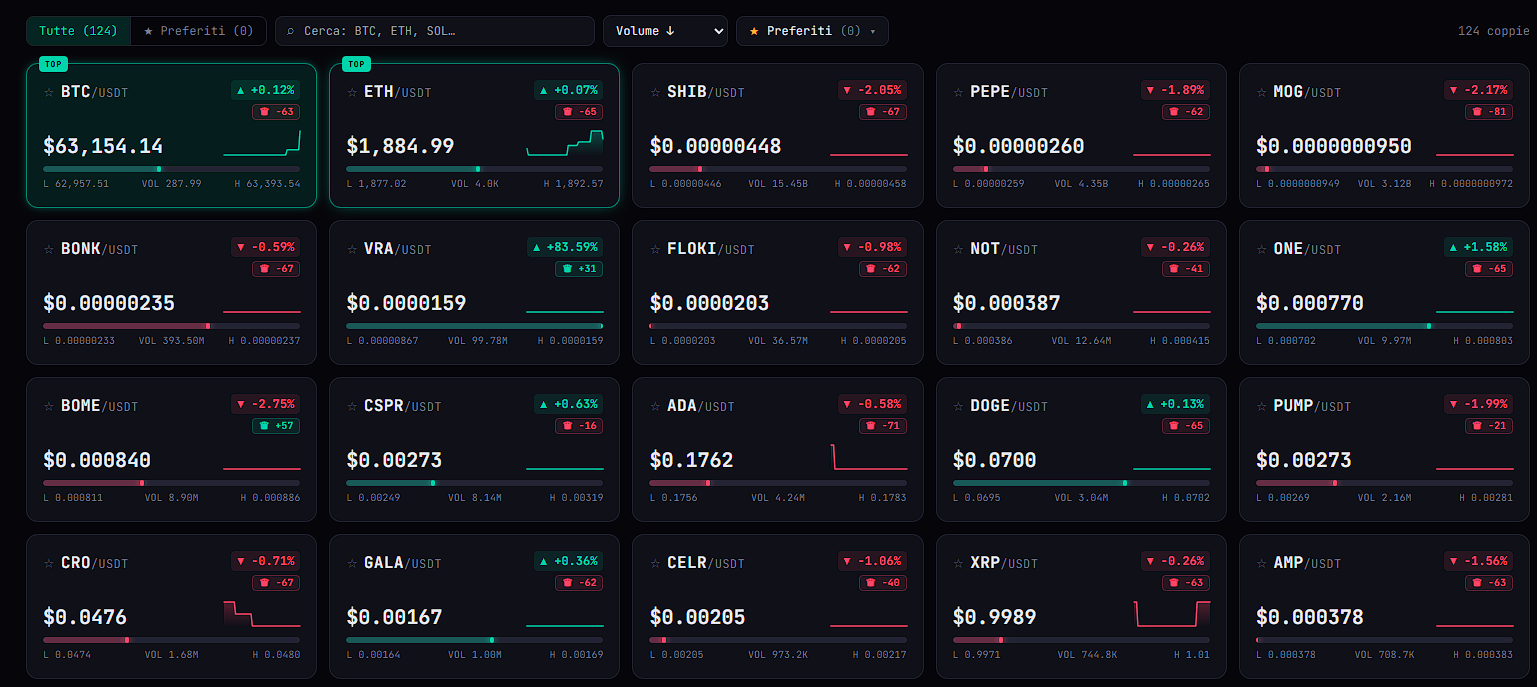Favorite BTC/USDT with its star icon
Screen dimensions: 1537x687
pos(49,92)
